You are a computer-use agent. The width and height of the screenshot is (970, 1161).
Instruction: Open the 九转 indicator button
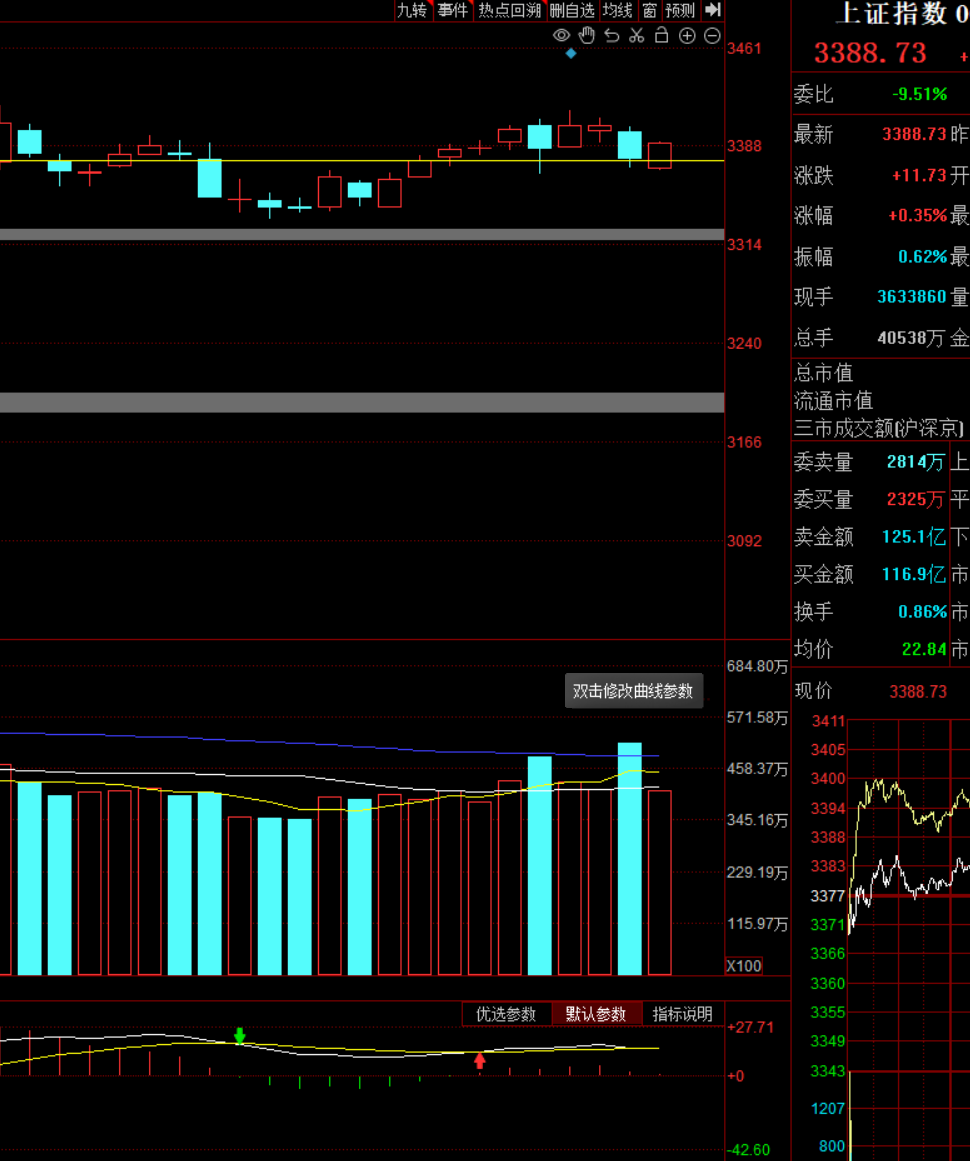pyautogui.click(x=412, y=10)
